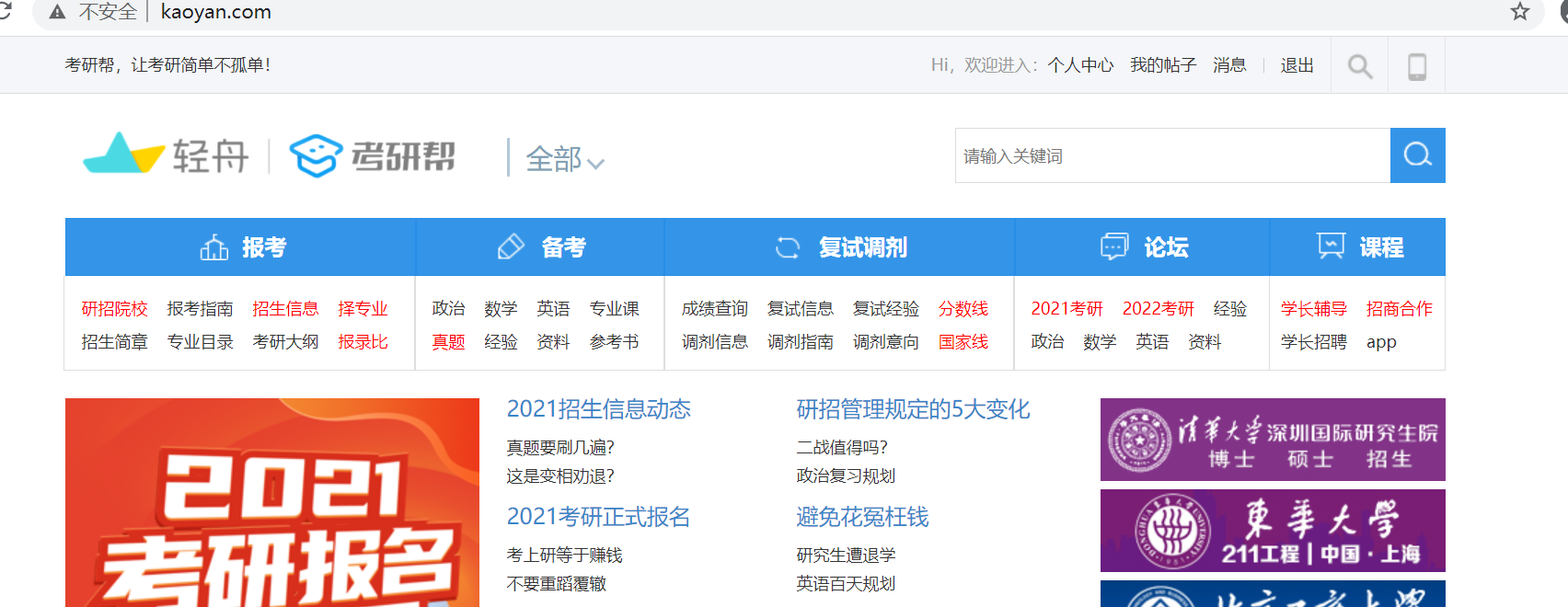Click the 报考 building icon
The width and height of the screenshot is (1568, 607).
click(x=214, y=247)
